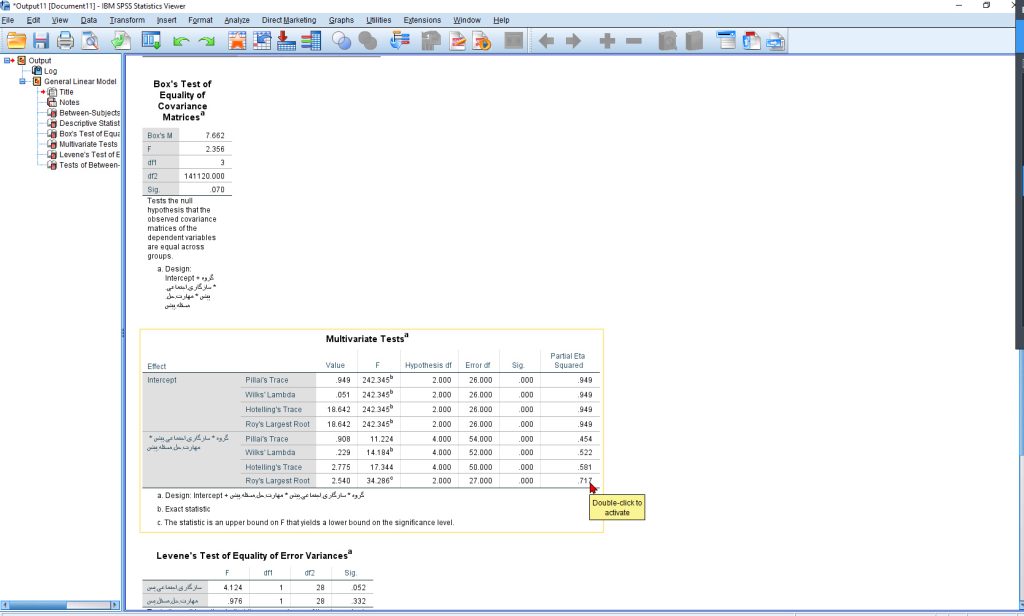The height and width of the screenshot is (616, 1024).
Task: Open Print Preview with the magnifier page icon
Action: click(x=90, y=41)
